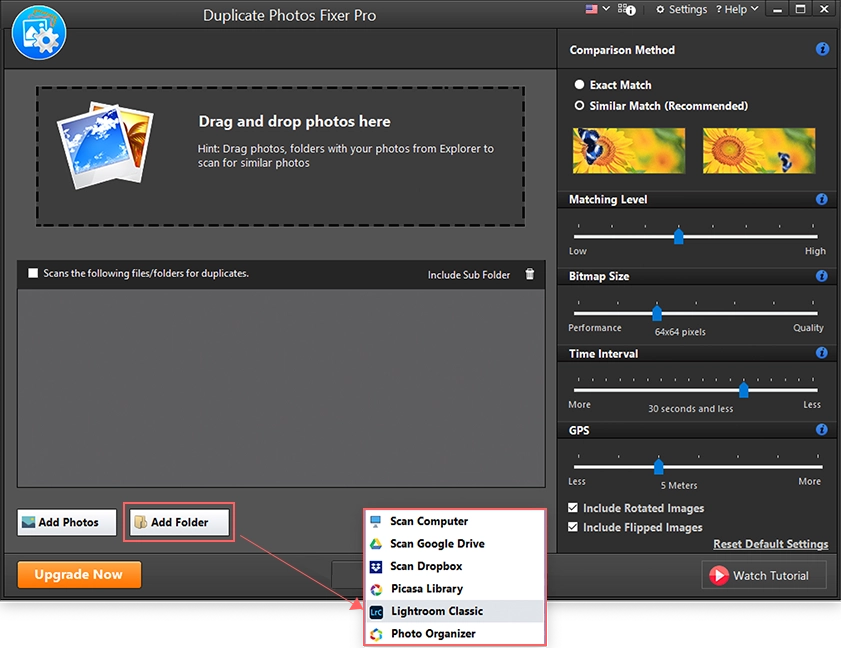Click the Matching Level slider handle

click(x=678, y=236)
